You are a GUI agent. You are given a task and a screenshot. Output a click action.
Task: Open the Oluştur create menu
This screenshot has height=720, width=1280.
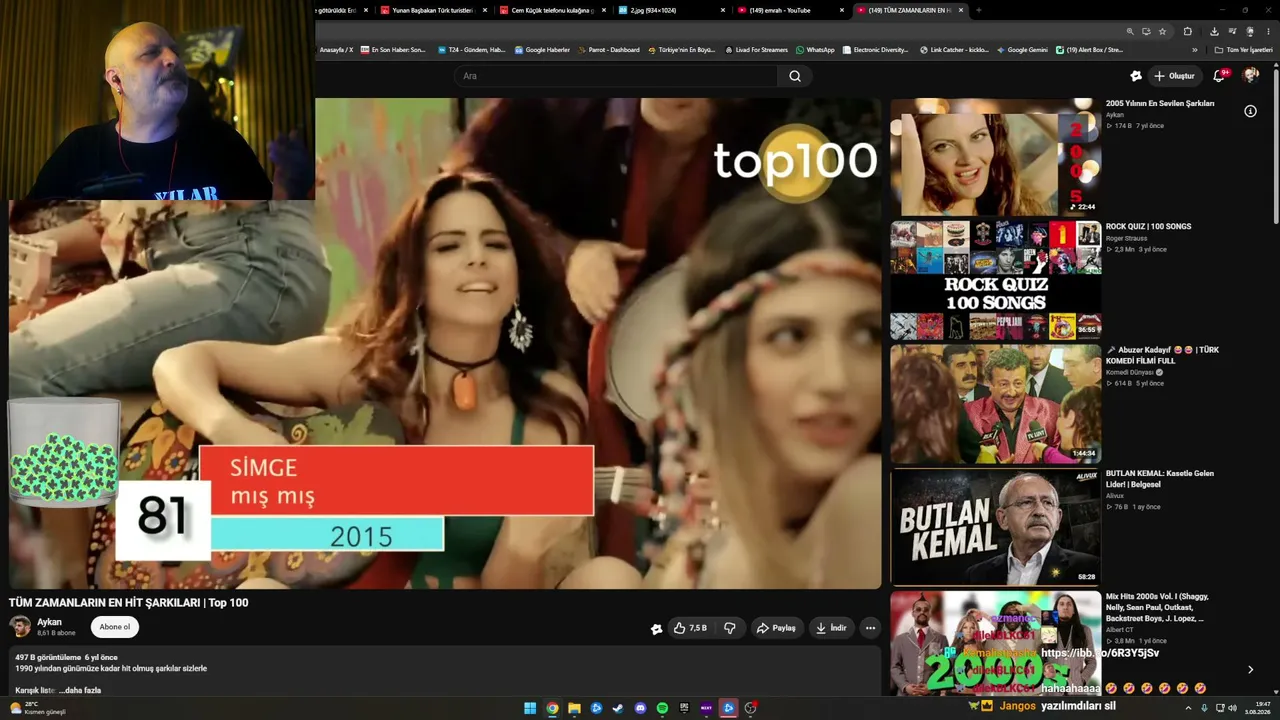click(1174, 76)
